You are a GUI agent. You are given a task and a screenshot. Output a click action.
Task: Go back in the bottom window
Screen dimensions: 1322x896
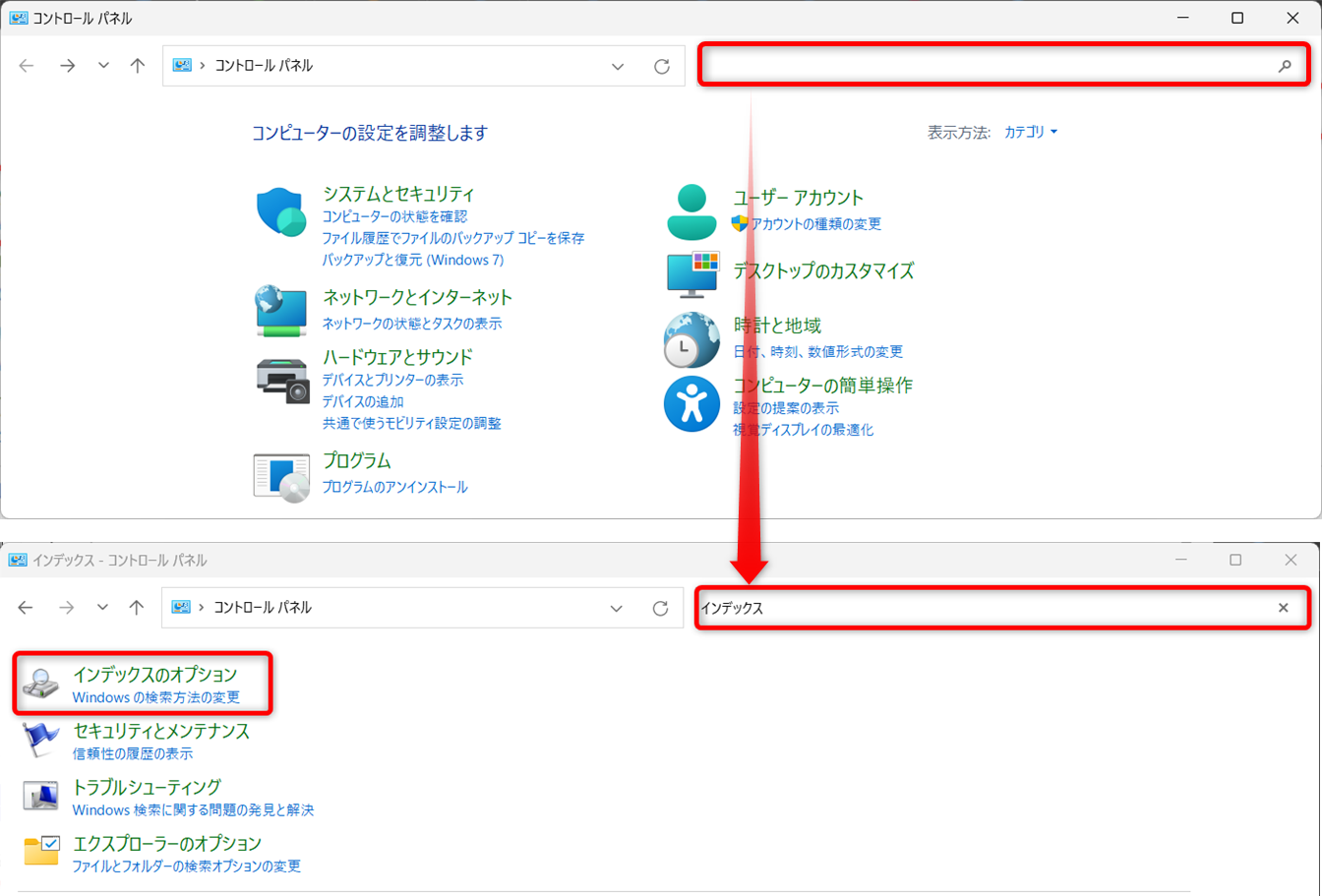[26, 608]
